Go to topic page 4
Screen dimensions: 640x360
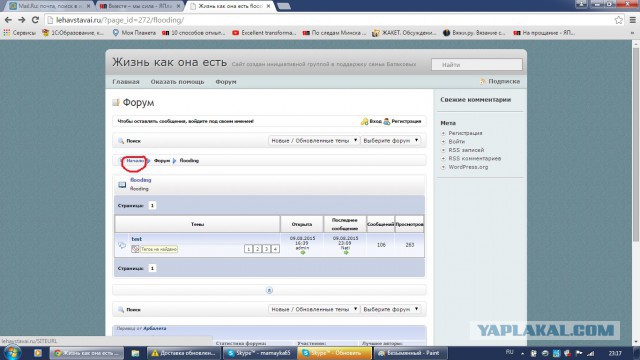tap(276, 249)
